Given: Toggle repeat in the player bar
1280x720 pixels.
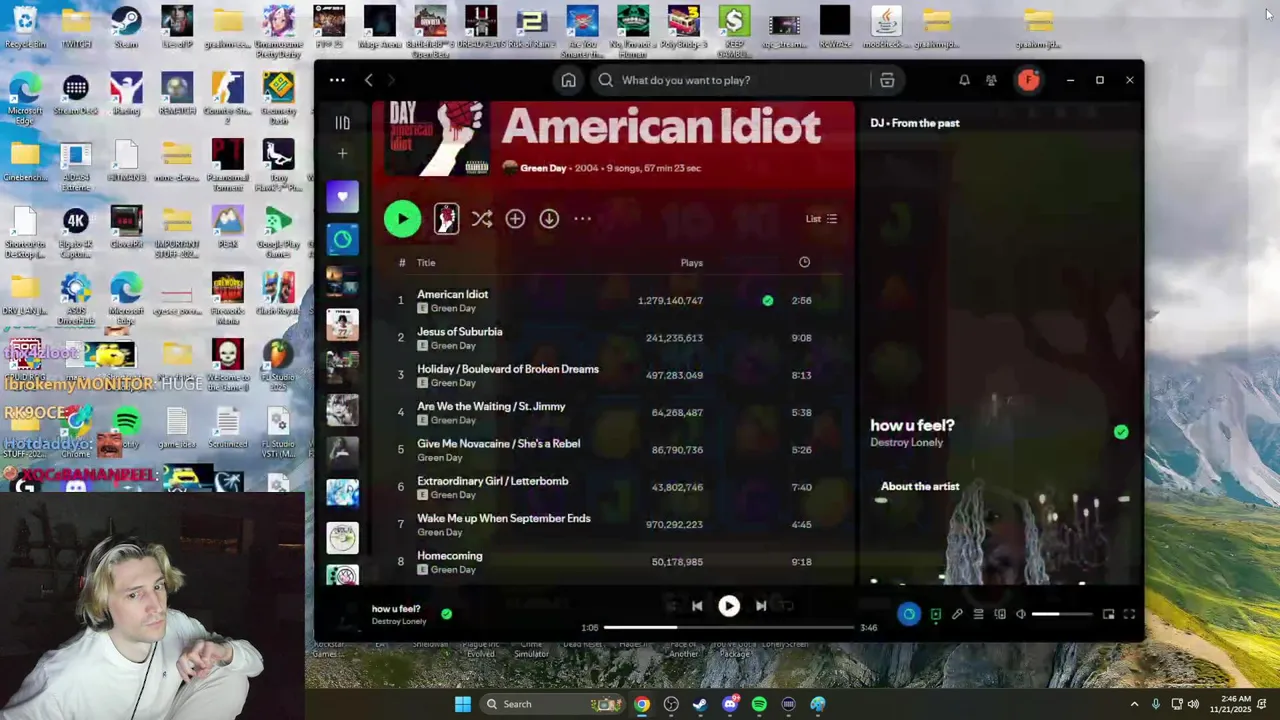Looking at the screenshot, I should point(787,606).
